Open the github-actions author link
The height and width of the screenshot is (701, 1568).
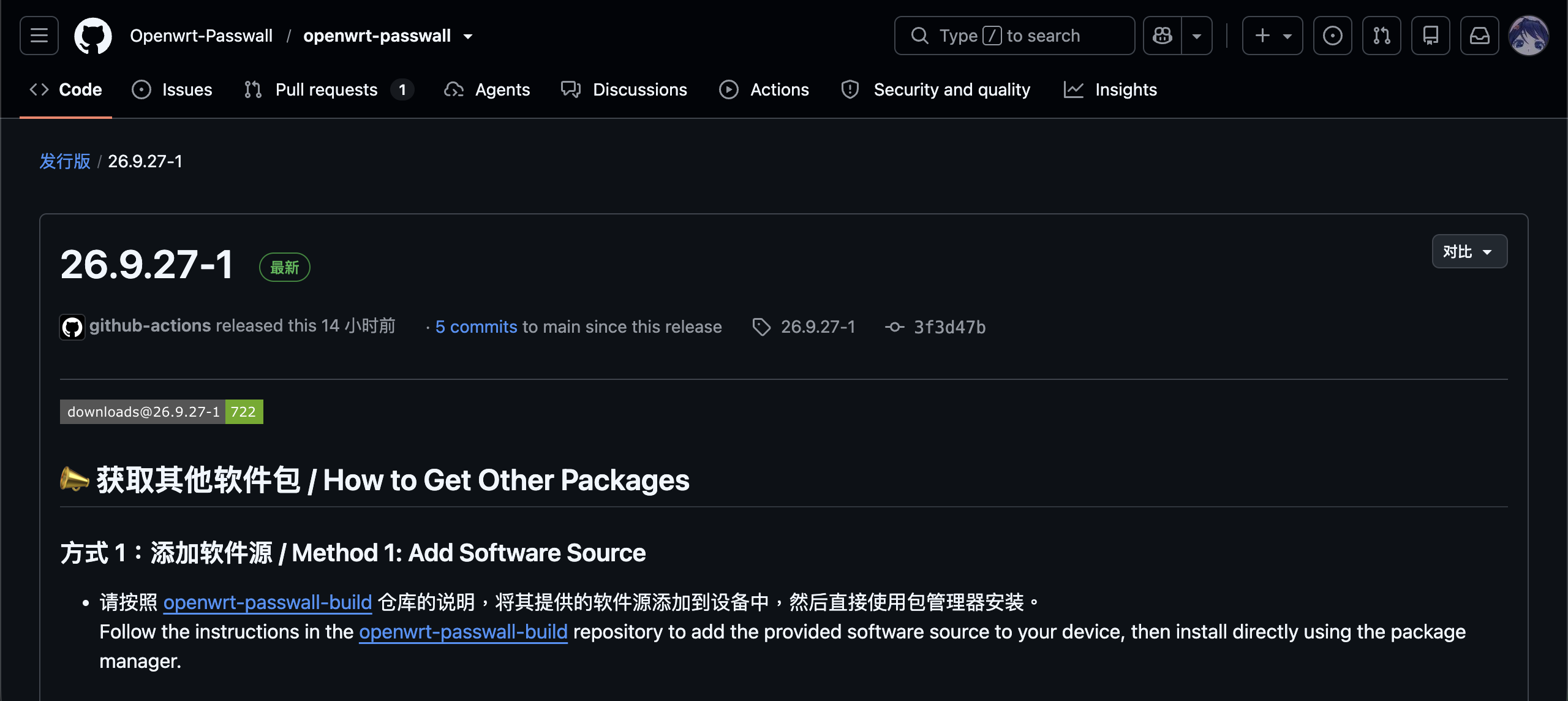tap(150, 325)
